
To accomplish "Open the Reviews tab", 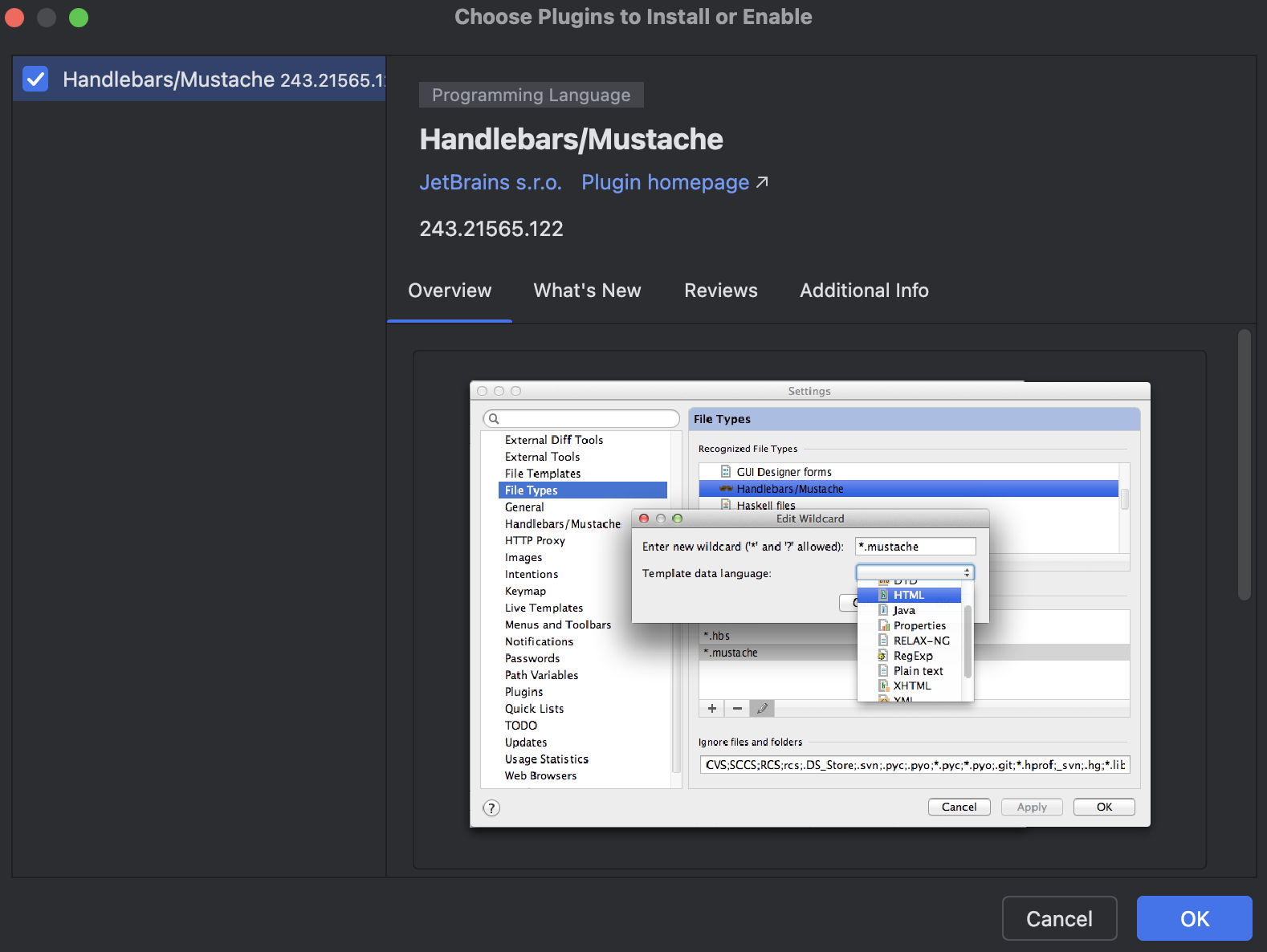I will [x=721, y=291].
